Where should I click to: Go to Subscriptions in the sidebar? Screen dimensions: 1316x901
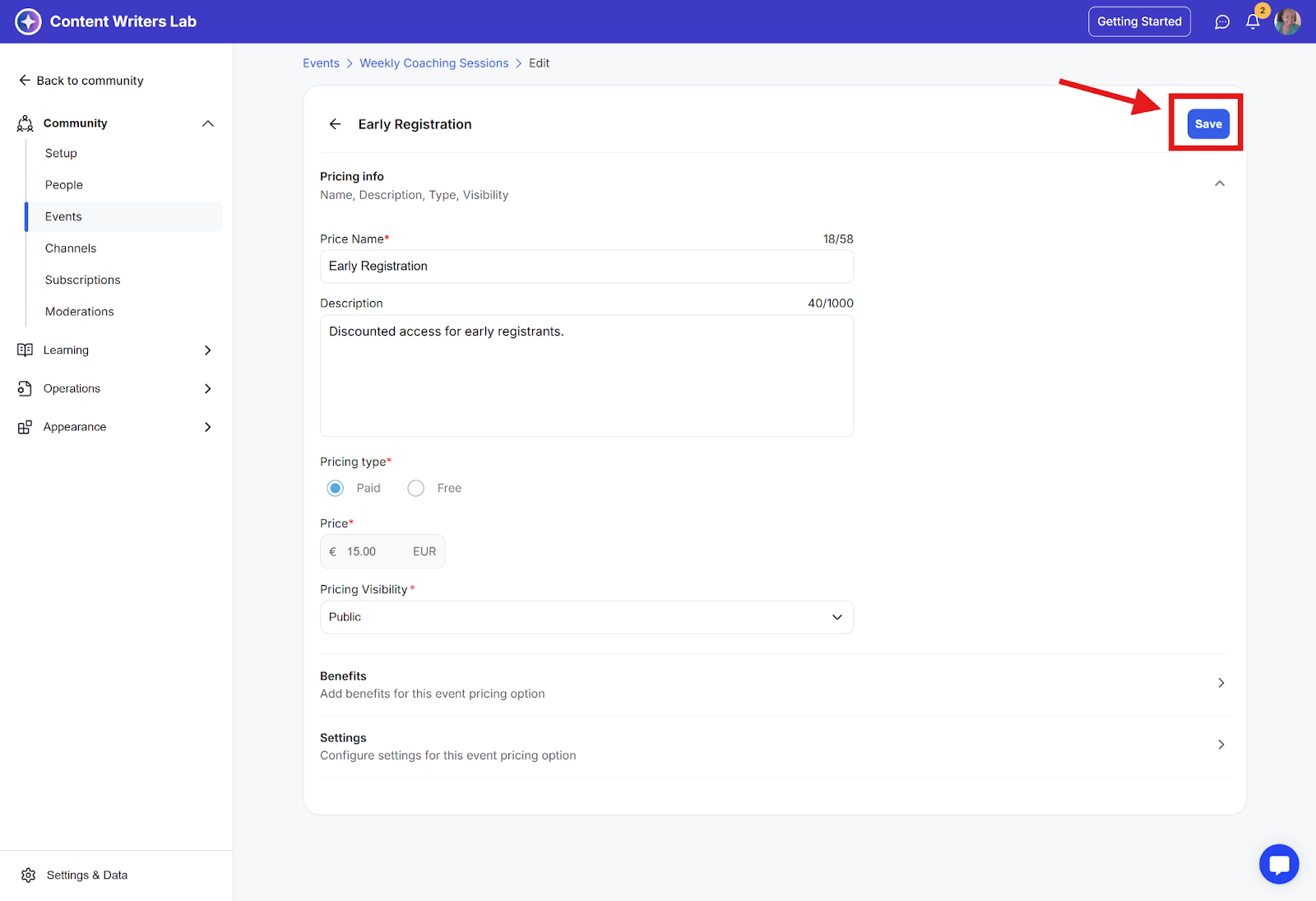click(83, 280)
